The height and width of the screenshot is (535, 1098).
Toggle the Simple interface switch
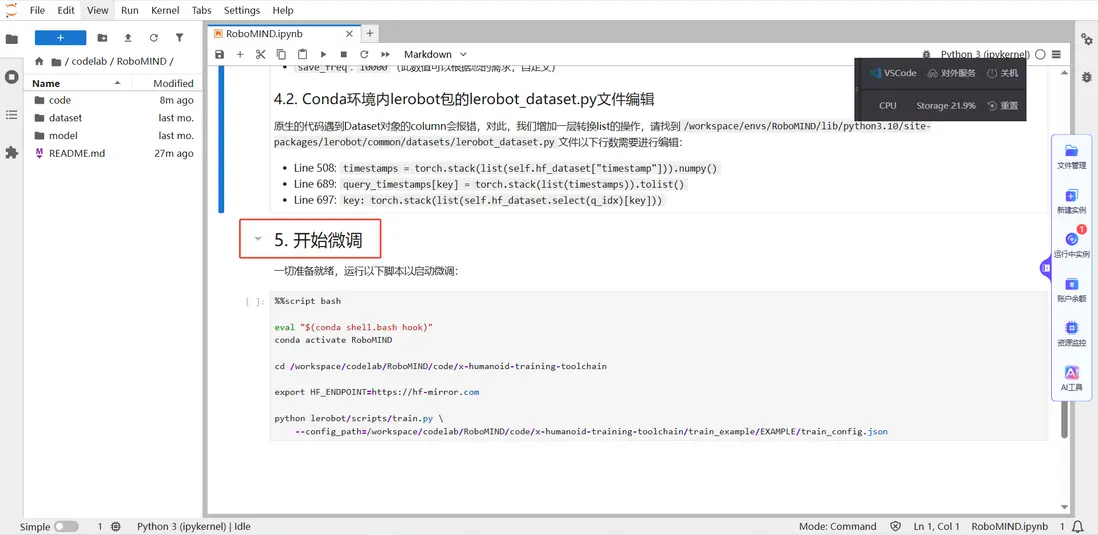tap(66, 527)
